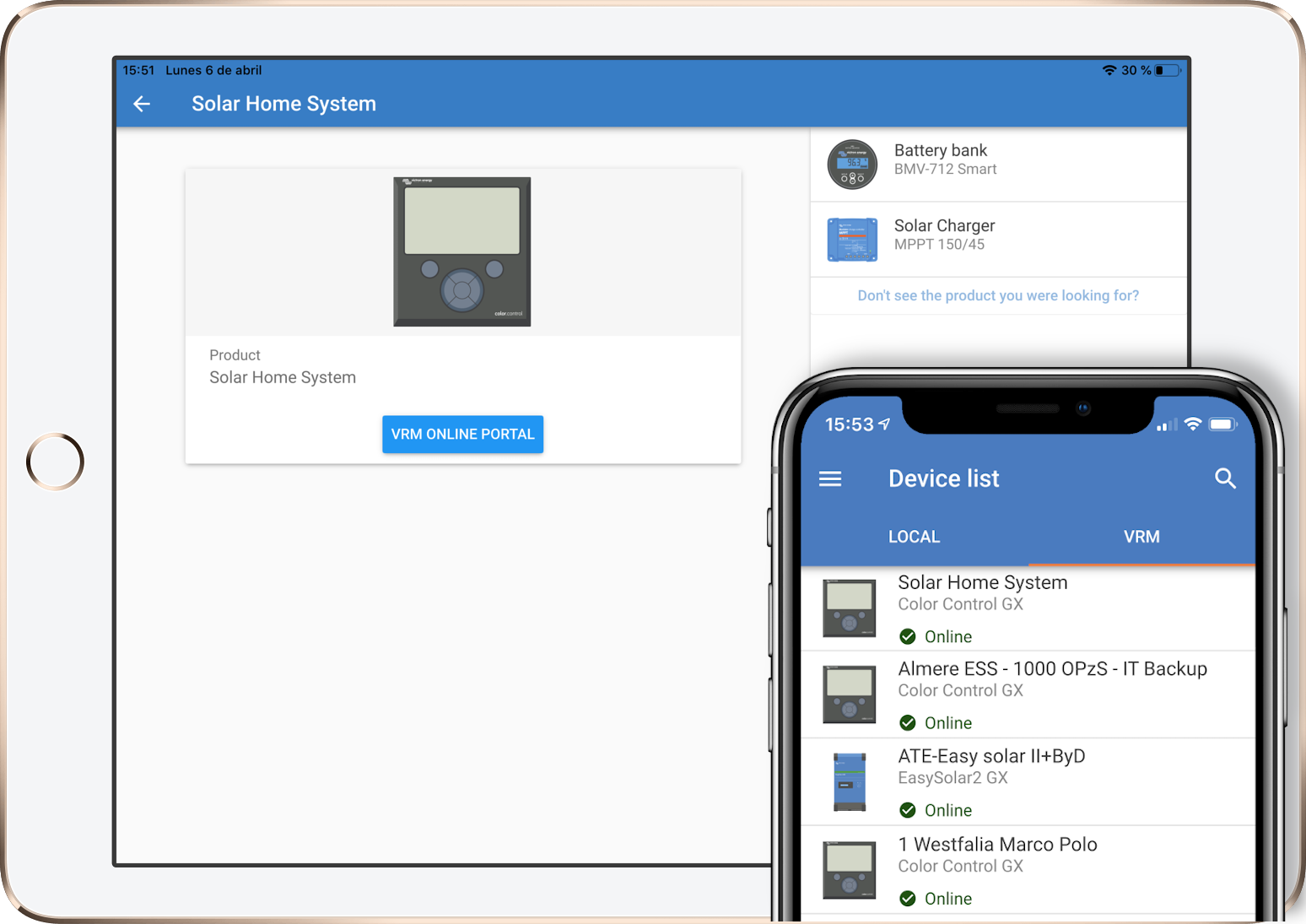Viewport: 1306px width, 924px height.
Task: Click the Online checkmark for Almere ESS
Action: tap(908, 722)
